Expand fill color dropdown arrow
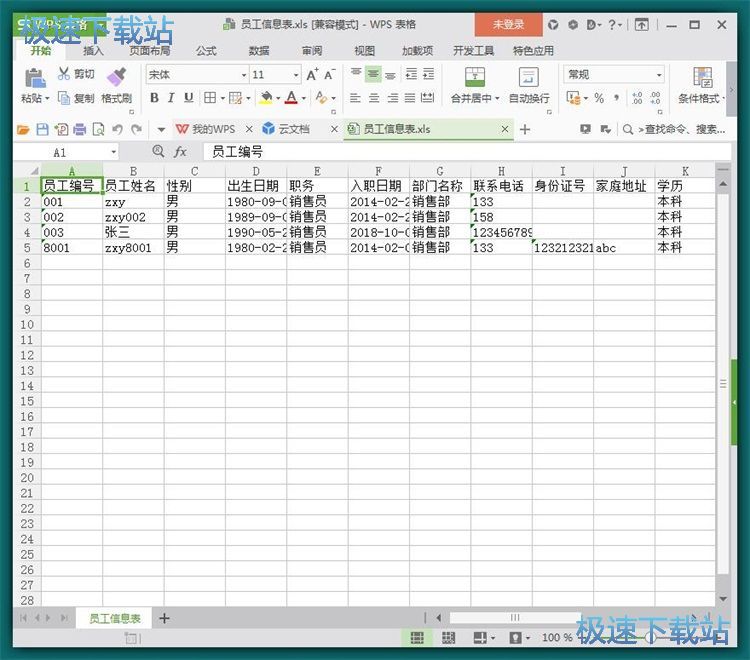 278,99
